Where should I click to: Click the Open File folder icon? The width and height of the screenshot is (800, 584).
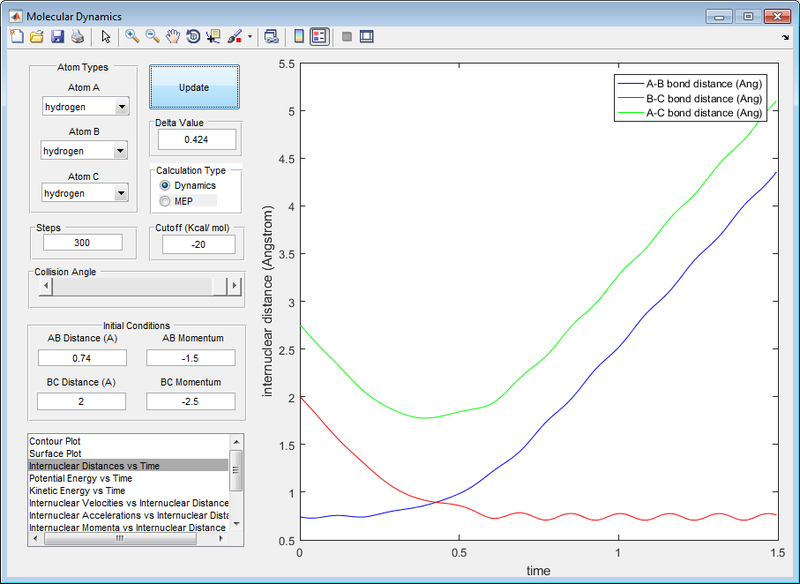click(36, 37)
